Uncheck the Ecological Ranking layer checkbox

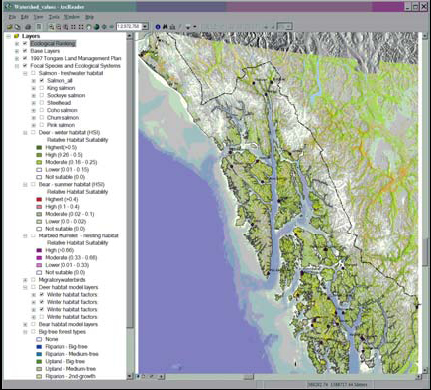pos(25,44)
